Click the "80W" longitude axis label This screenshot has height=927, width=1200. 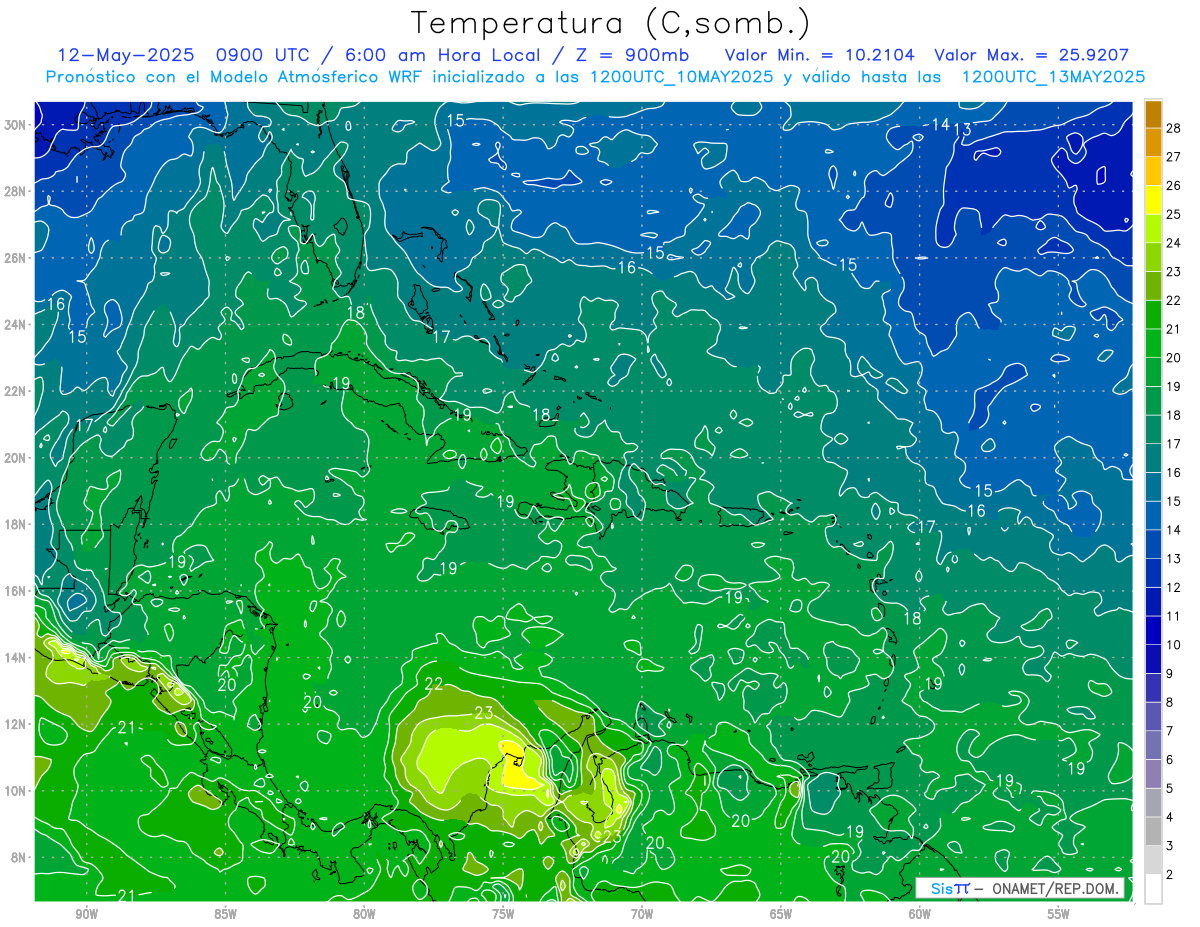pos(364,914)
